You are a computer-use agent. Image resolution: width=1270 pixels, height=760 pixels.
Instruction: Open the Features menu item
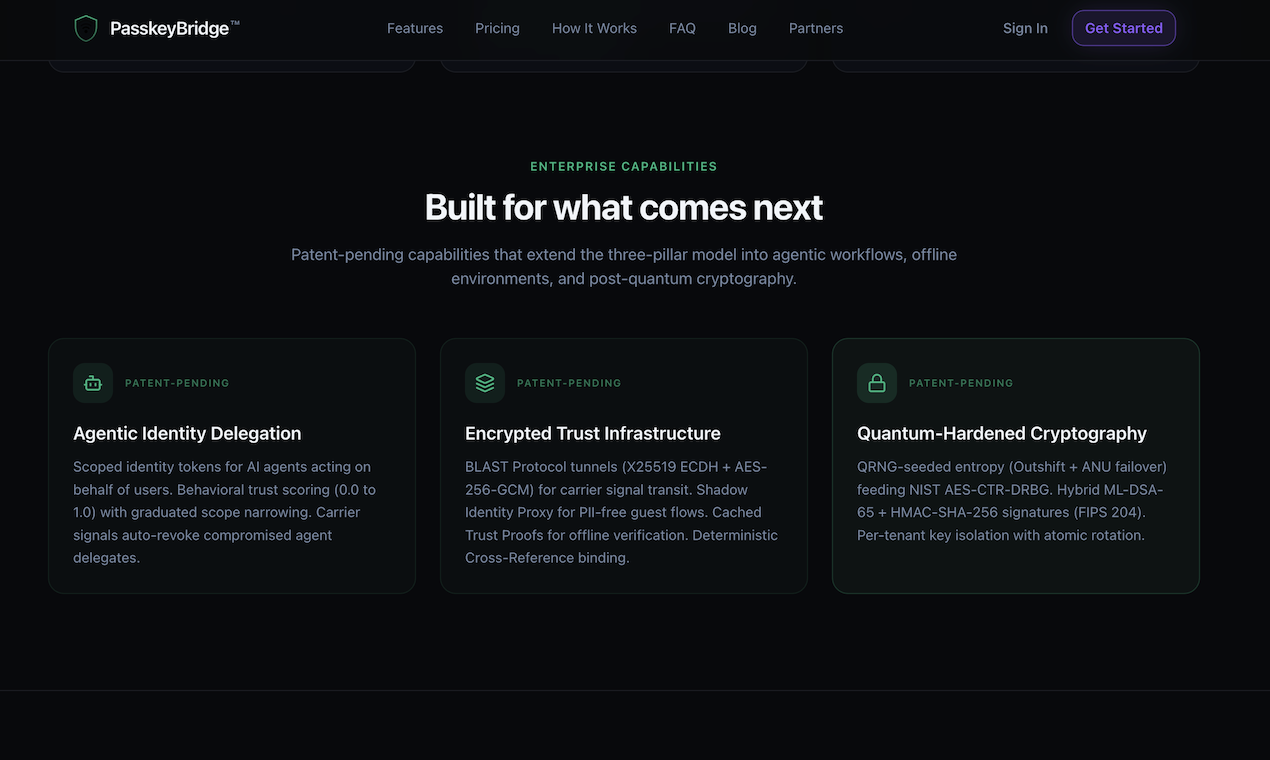(414, 27)
